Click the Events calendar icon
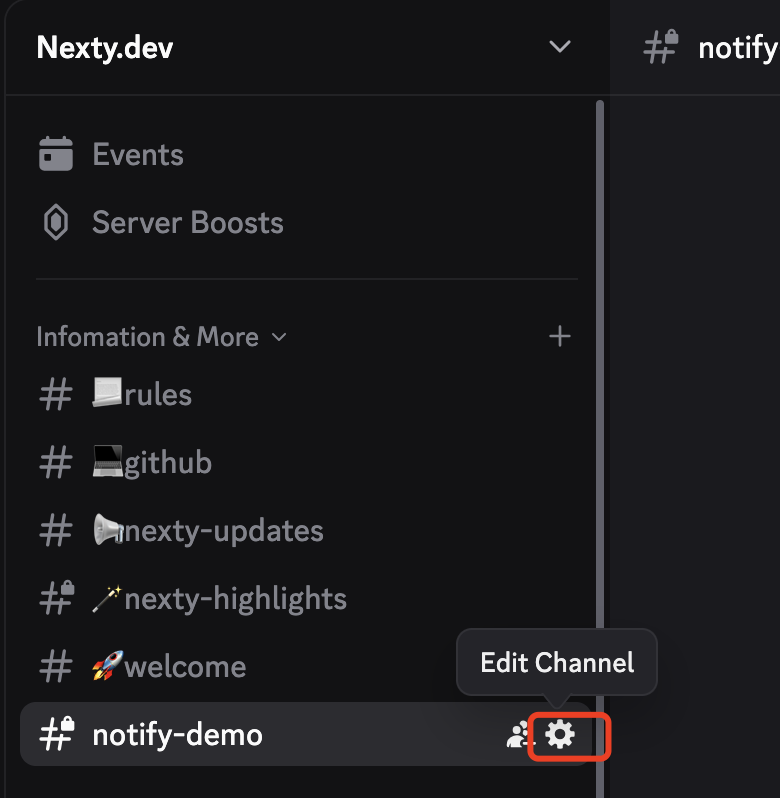 pyautogui.click(x=56, y=155)
